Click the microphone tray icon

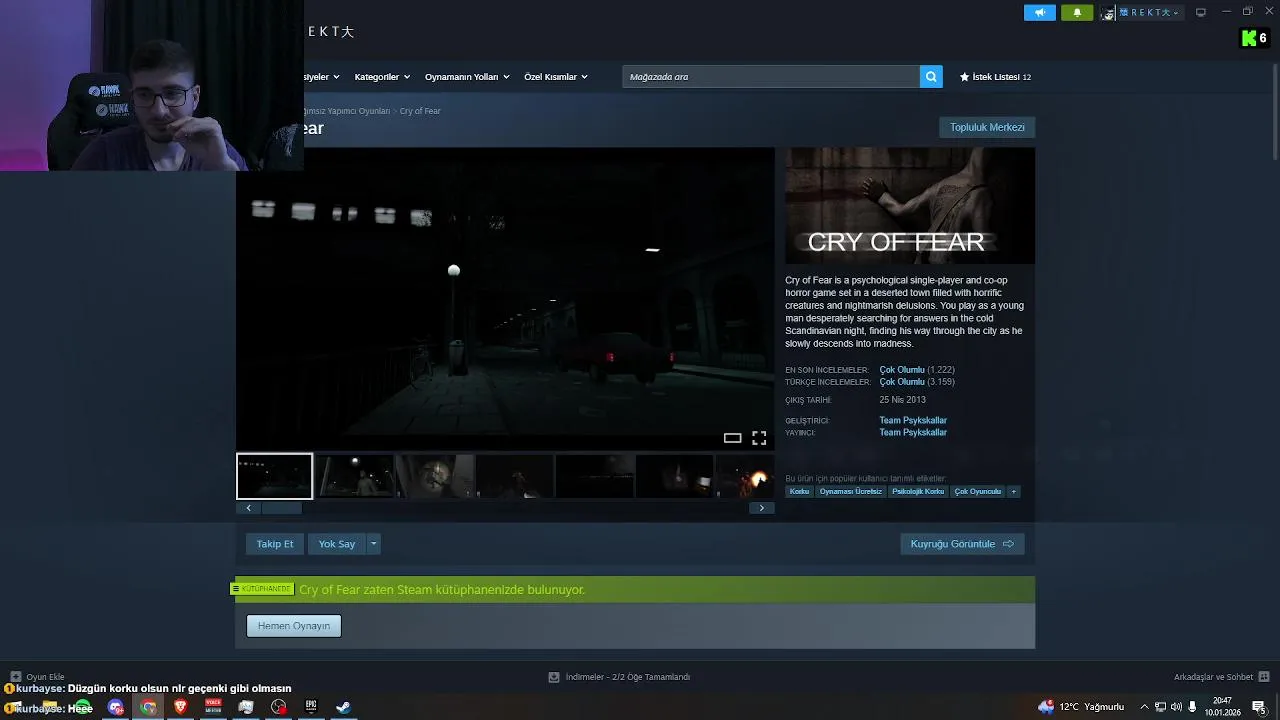tap(1192, 707)
